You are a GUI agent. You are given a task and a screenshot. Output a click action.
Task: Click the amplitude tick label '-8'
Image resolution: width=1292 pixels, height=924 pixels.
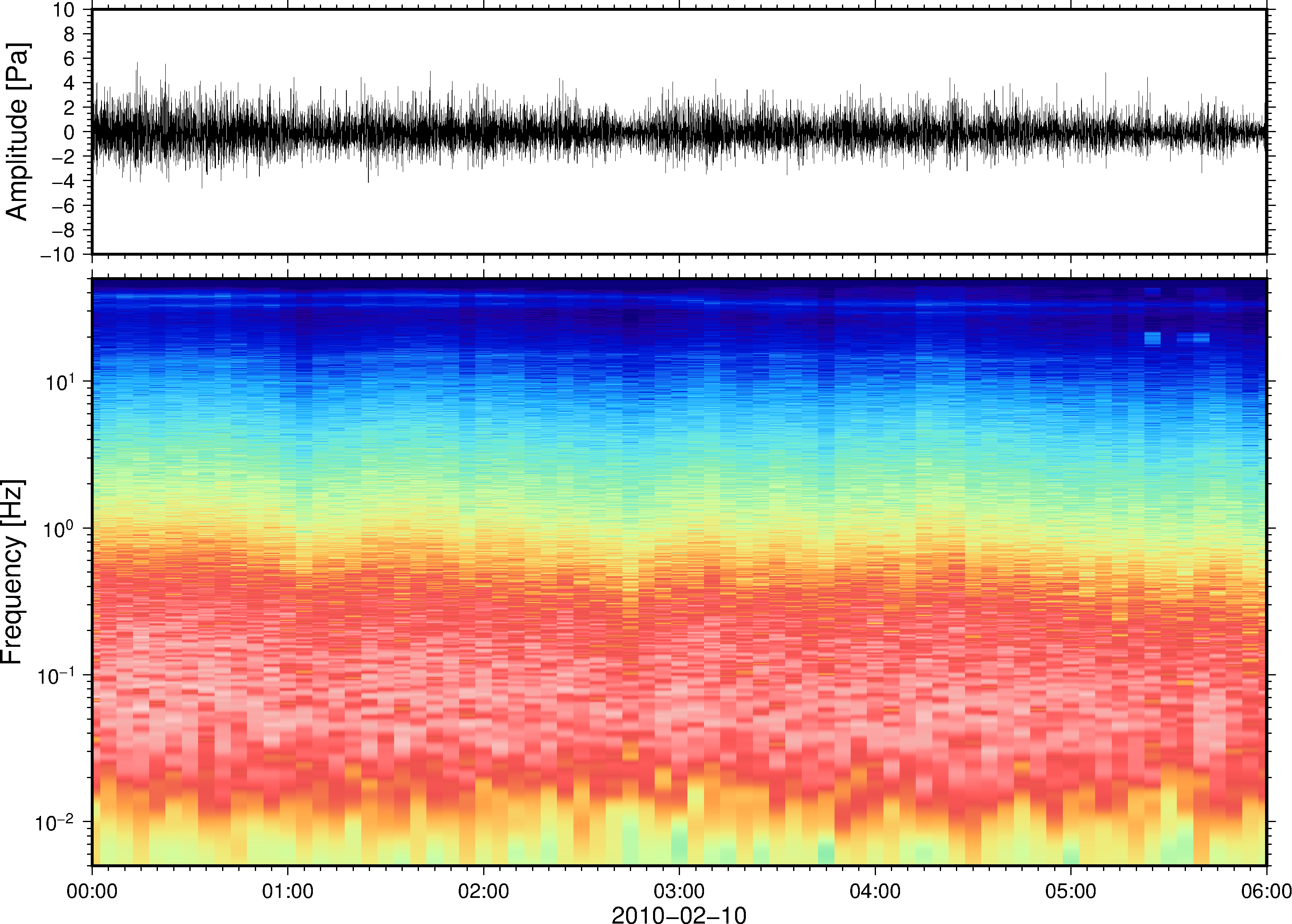tap(64, 230)
